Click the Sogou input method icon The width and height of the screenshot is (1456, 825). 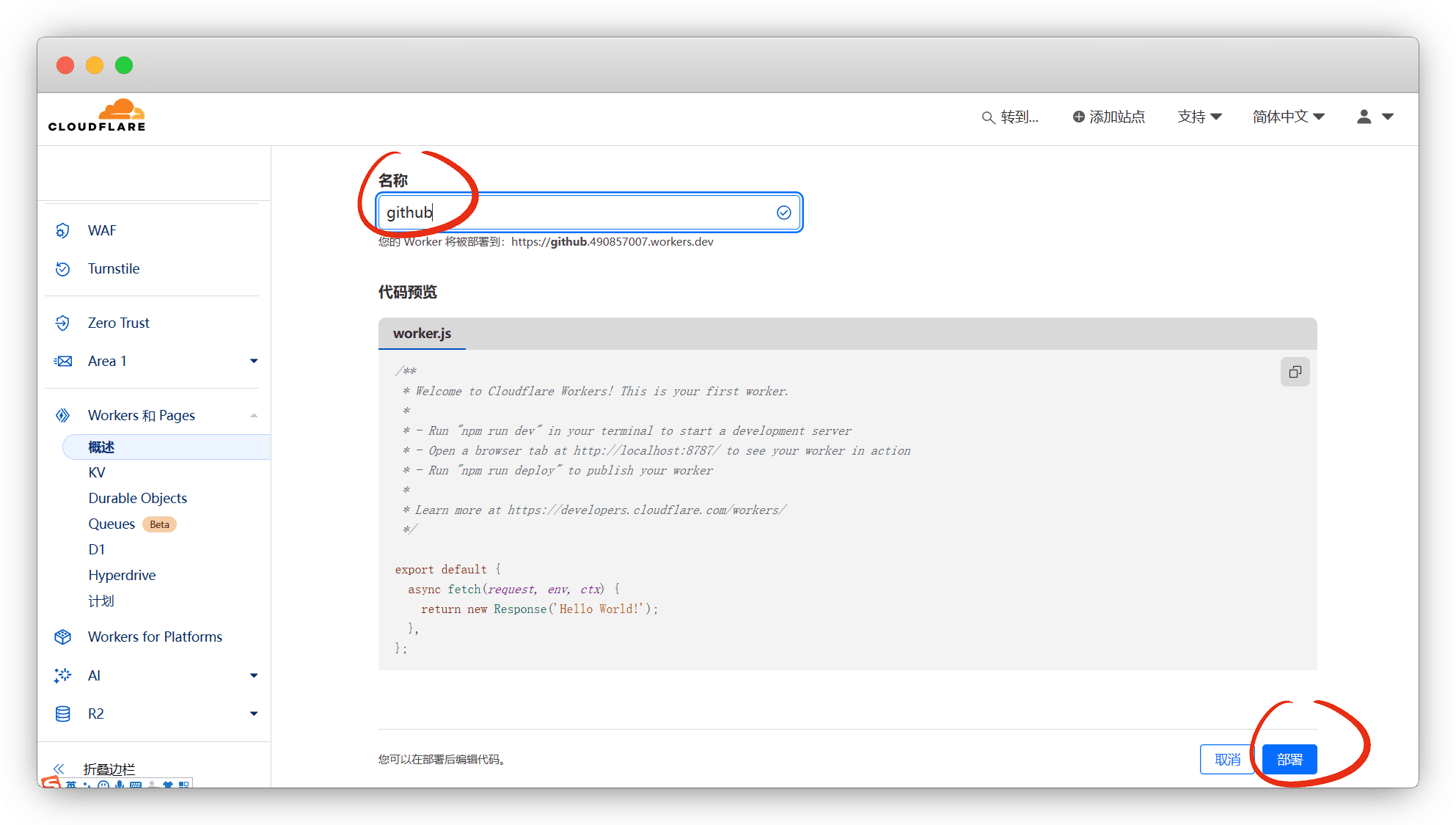51,782
